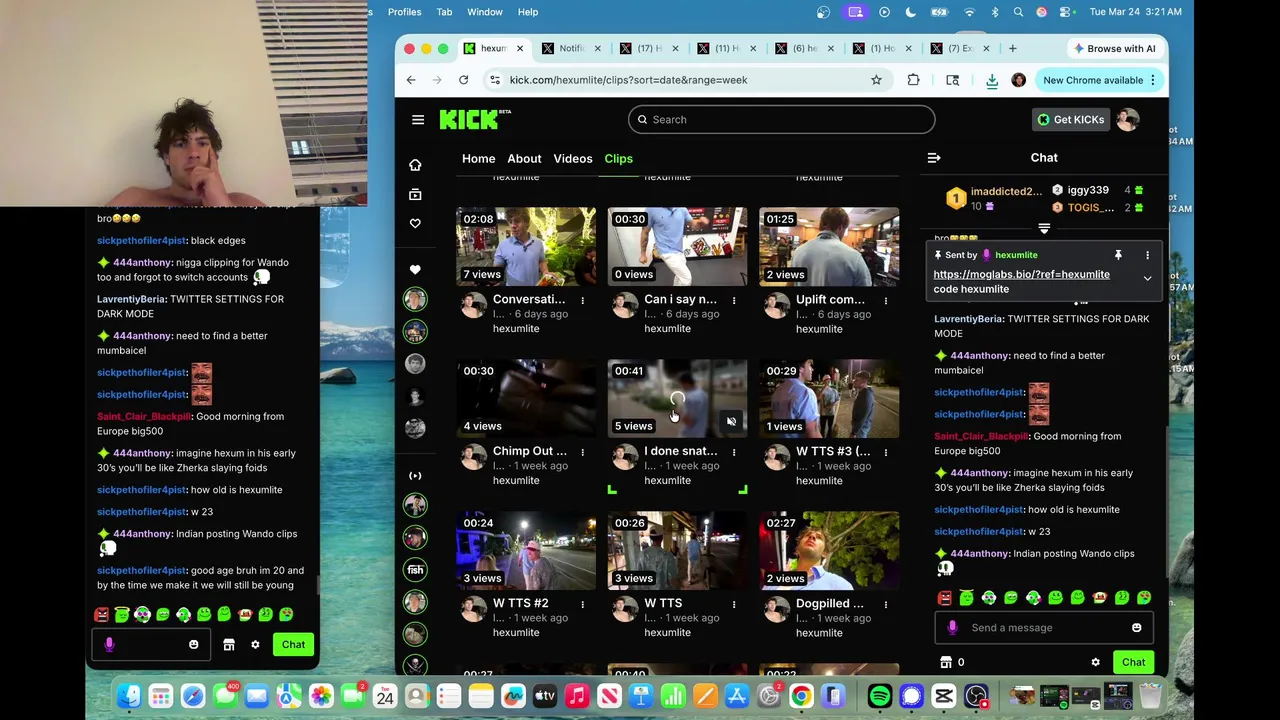Image resolution: width=1280 pixels, height=720 pixels.
Task: Open the Help menu in the menu bar
Action: point(528,12)
